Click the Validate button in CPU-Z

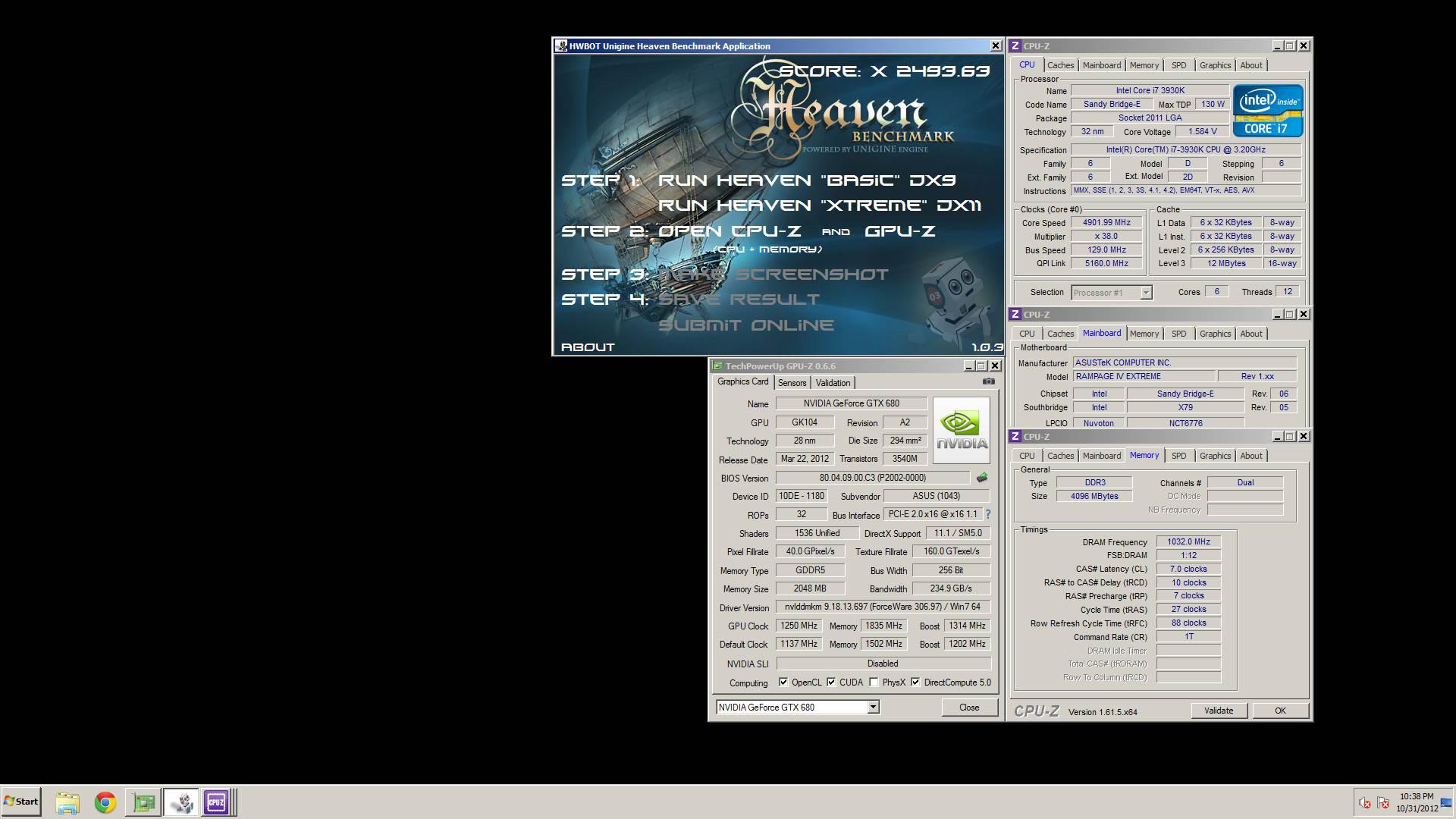pyautogui.click(x=1218, y=711)
